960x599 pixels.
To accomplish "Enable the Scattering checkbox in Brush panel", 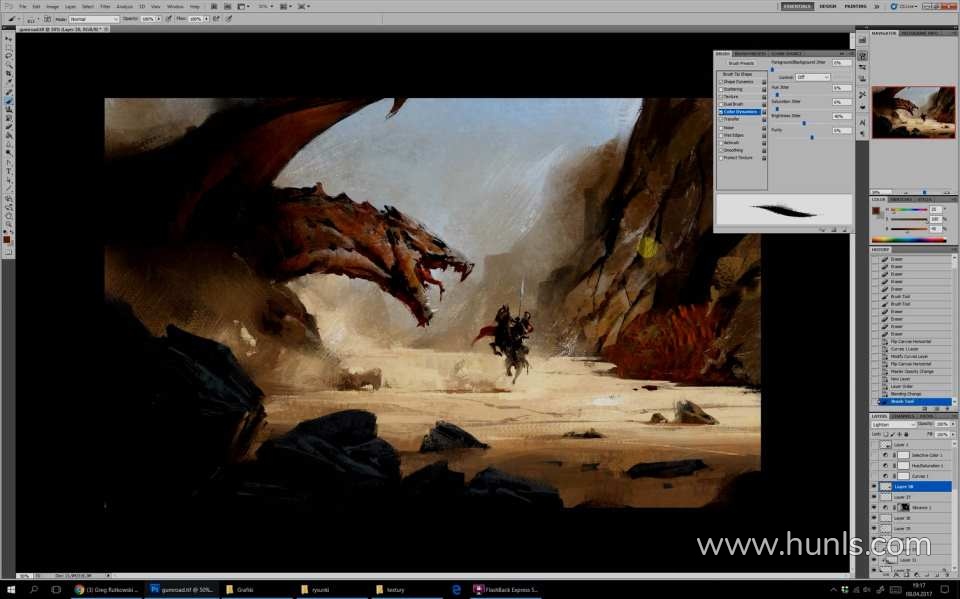I will (720, 89).
